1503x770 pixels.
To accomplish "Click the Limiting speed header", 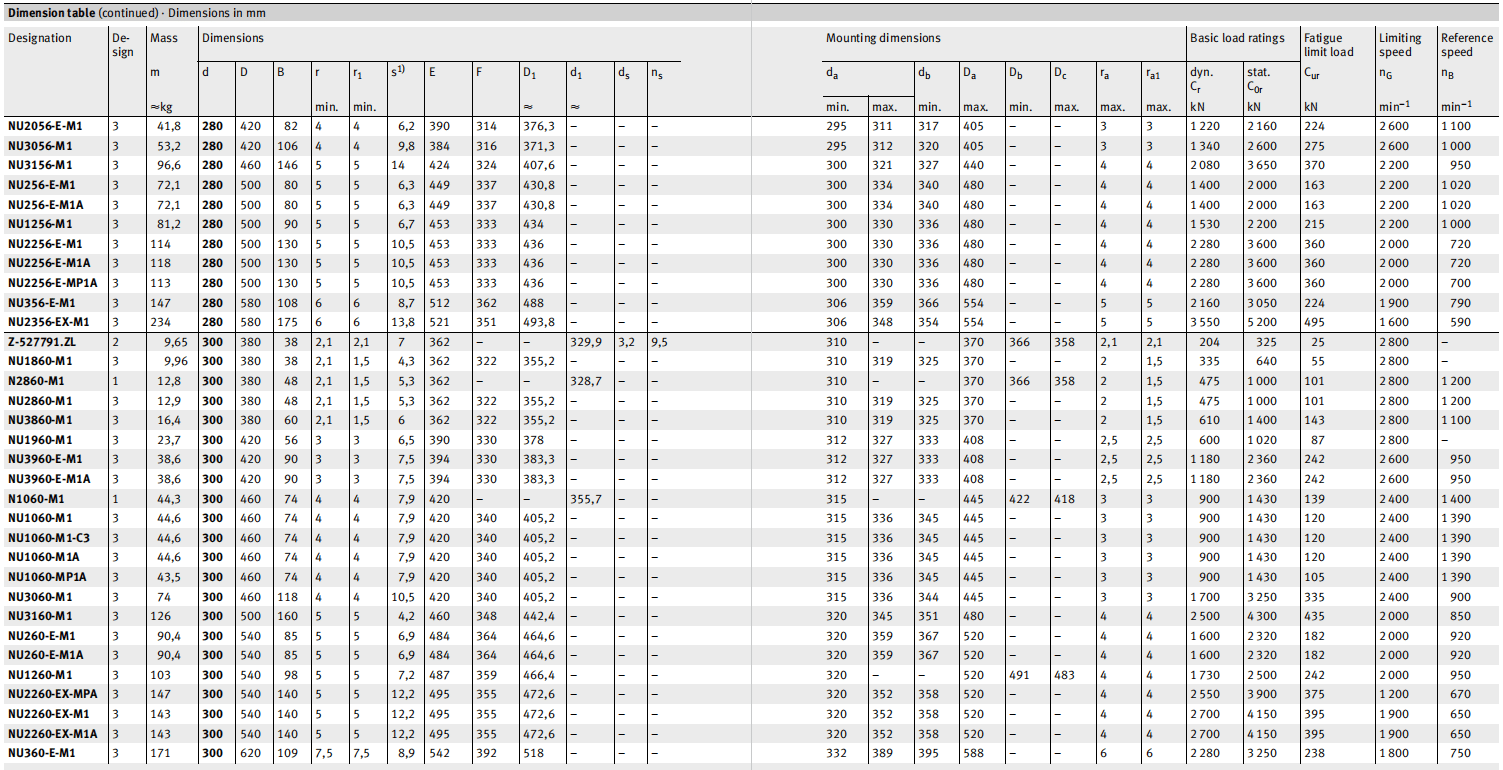I will [x=1400, y=45].
